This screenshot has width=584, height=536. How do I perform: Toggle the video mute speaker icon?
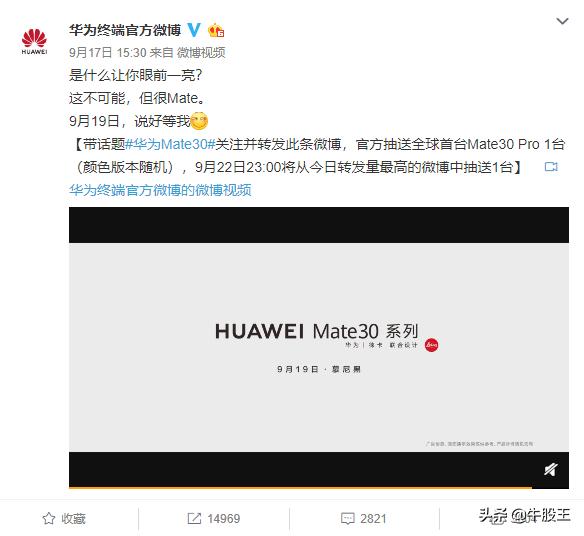[x=551, y=469]
